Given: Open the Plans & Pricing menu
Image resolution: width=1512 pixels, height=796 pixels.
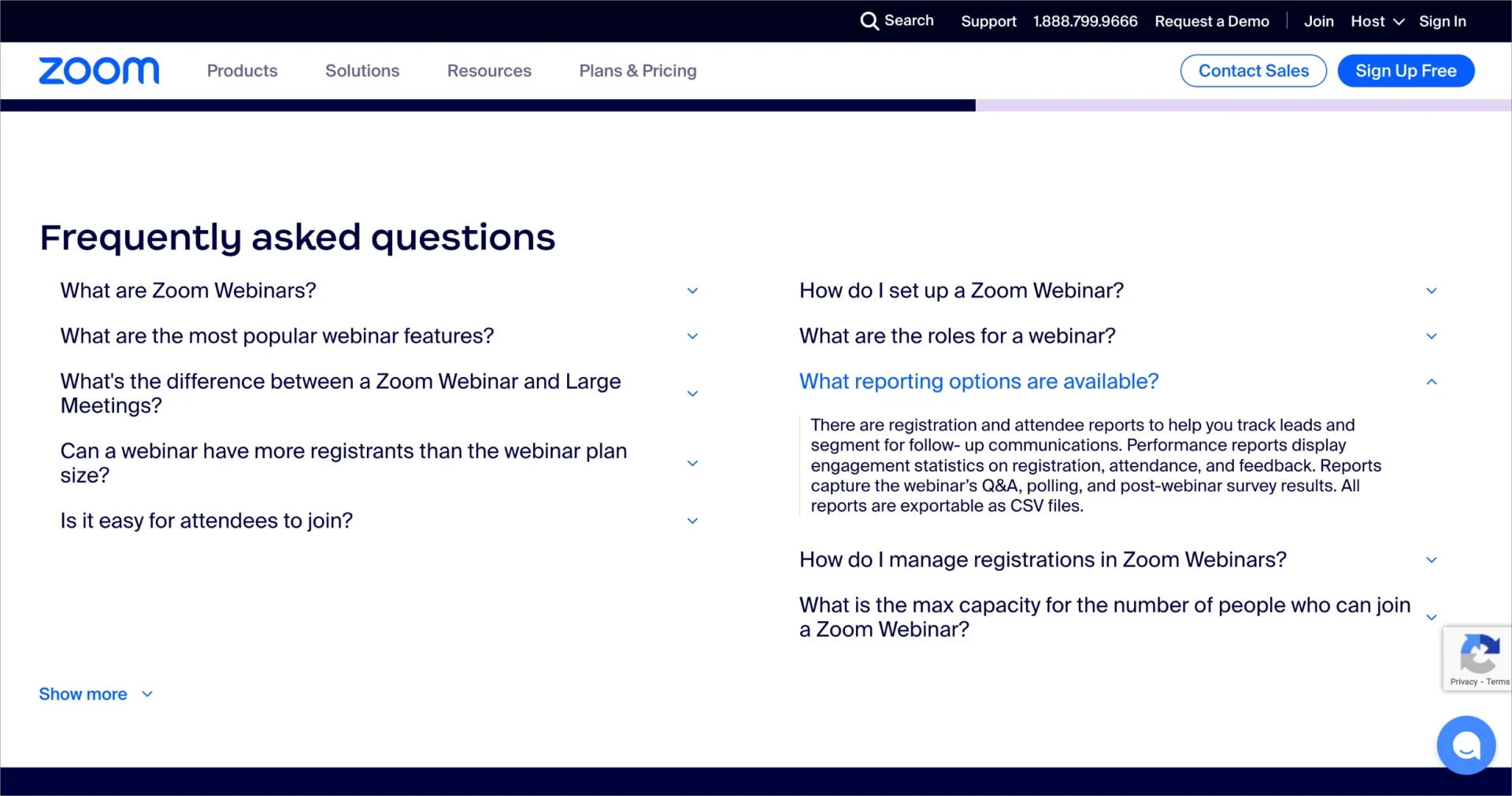Looking at the screenshot, I should pos(638,71).
